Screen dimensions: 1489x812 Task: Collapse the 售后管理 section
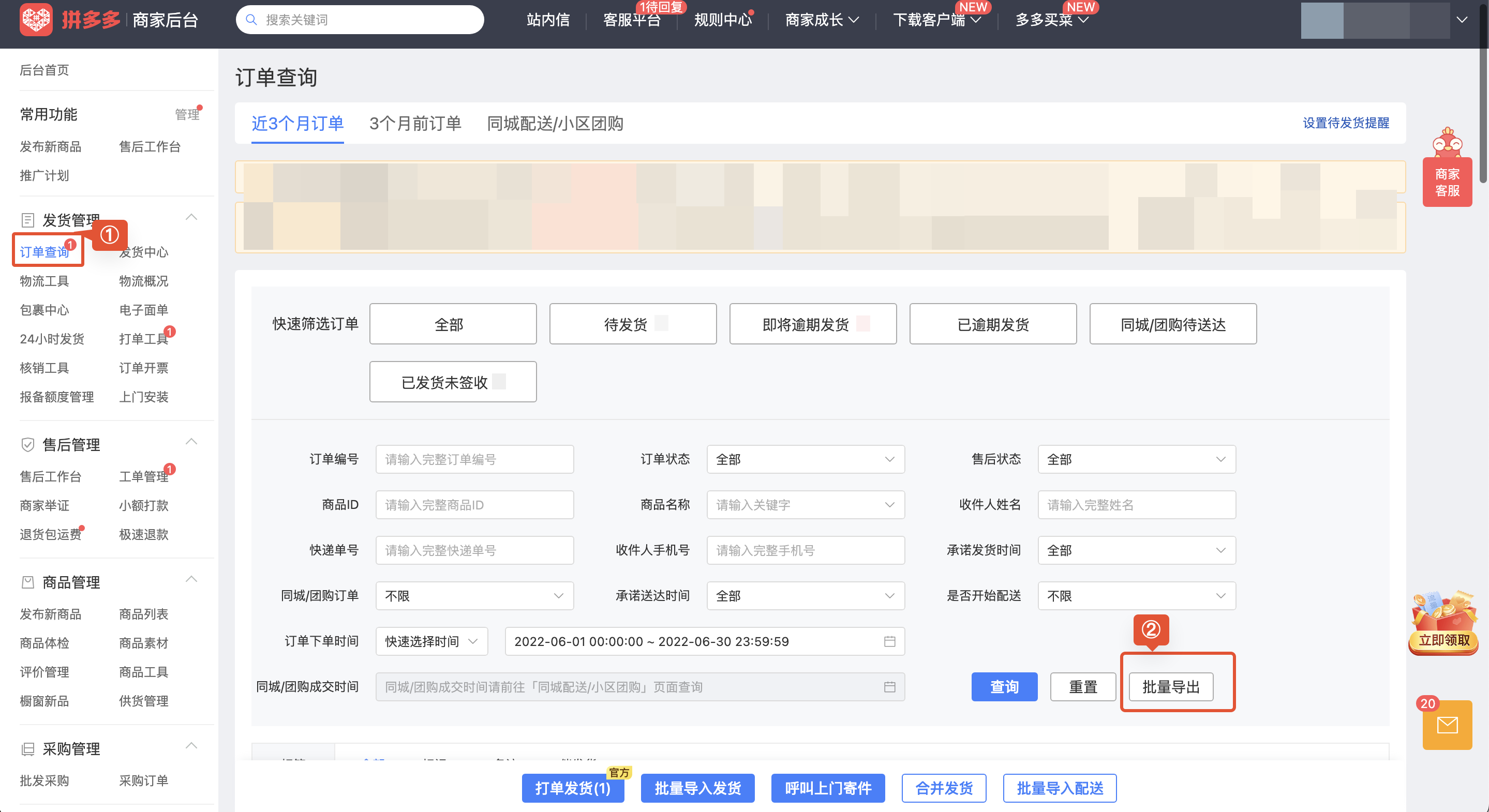click(191, 442)
